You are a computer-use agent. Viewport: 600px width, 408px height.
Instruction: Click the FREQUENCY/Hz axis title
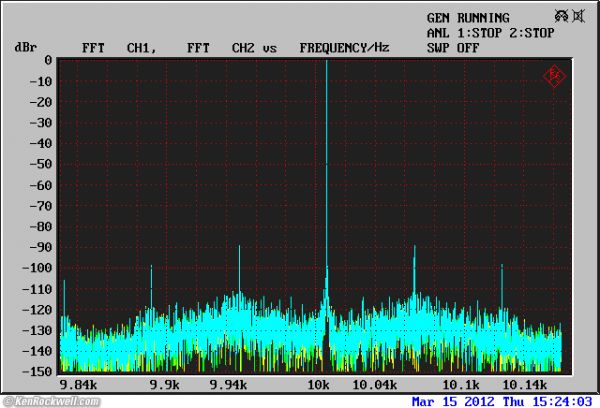(344, 48)
